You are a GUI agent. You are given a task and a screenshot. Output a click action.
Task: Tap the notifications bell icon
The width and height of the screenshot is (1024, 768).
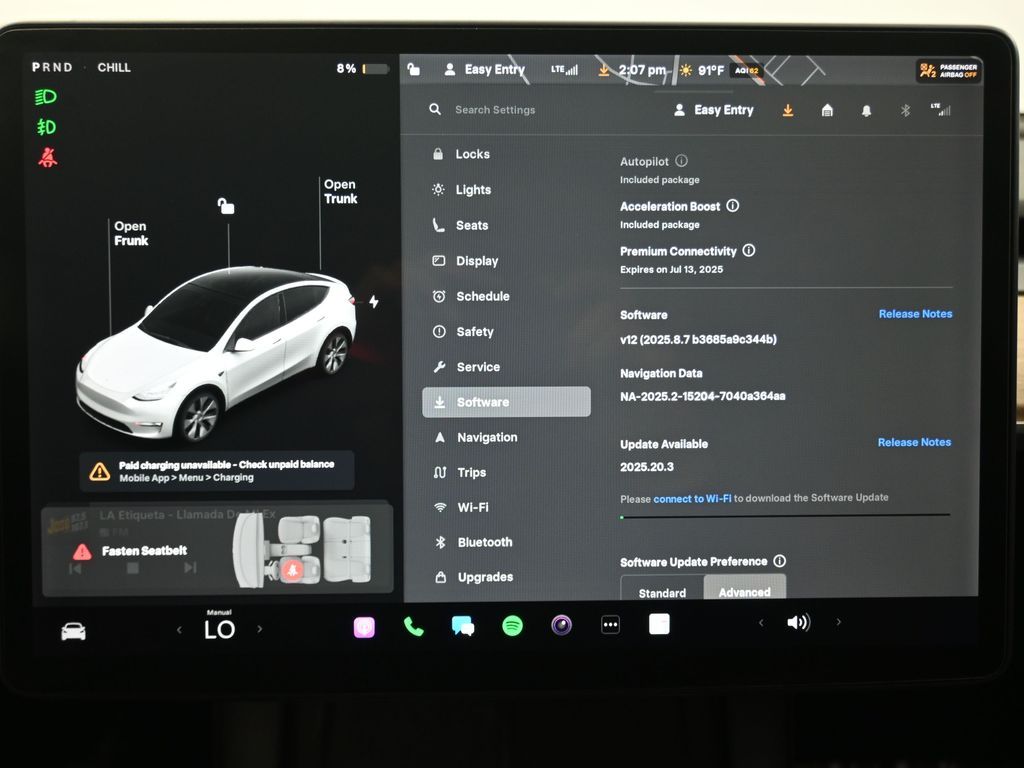[x=866, y=111]
